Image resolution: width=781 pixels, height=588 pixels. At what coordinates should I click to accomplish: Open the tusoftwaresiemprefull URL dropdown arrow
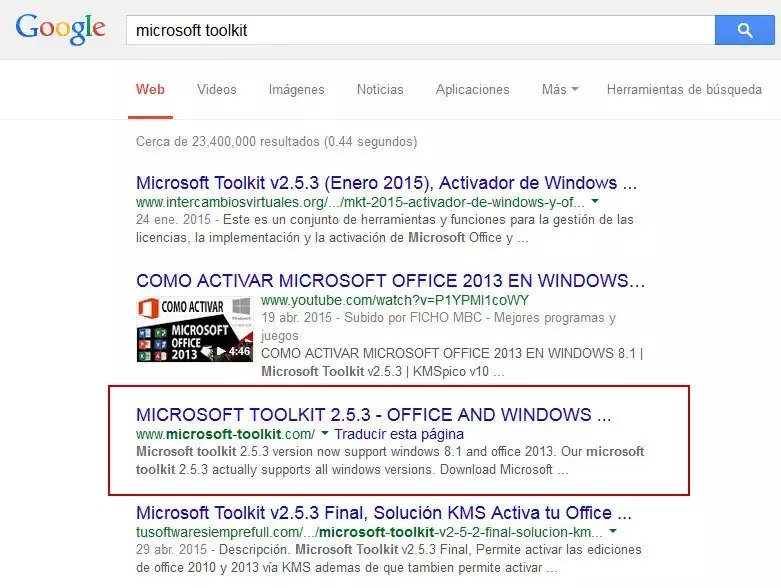(x=612, y=531)
